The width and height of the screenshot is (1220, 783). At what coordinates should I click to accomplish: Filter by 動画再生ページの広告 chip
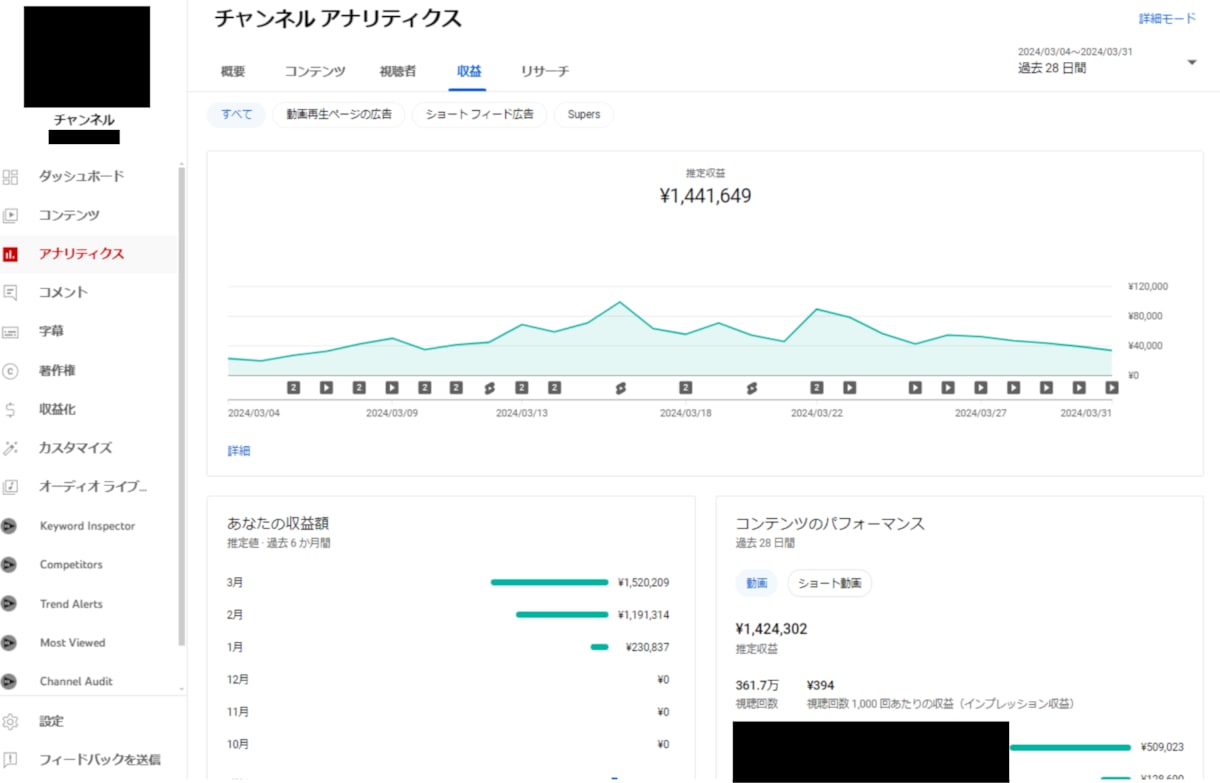tap(339, 114)
